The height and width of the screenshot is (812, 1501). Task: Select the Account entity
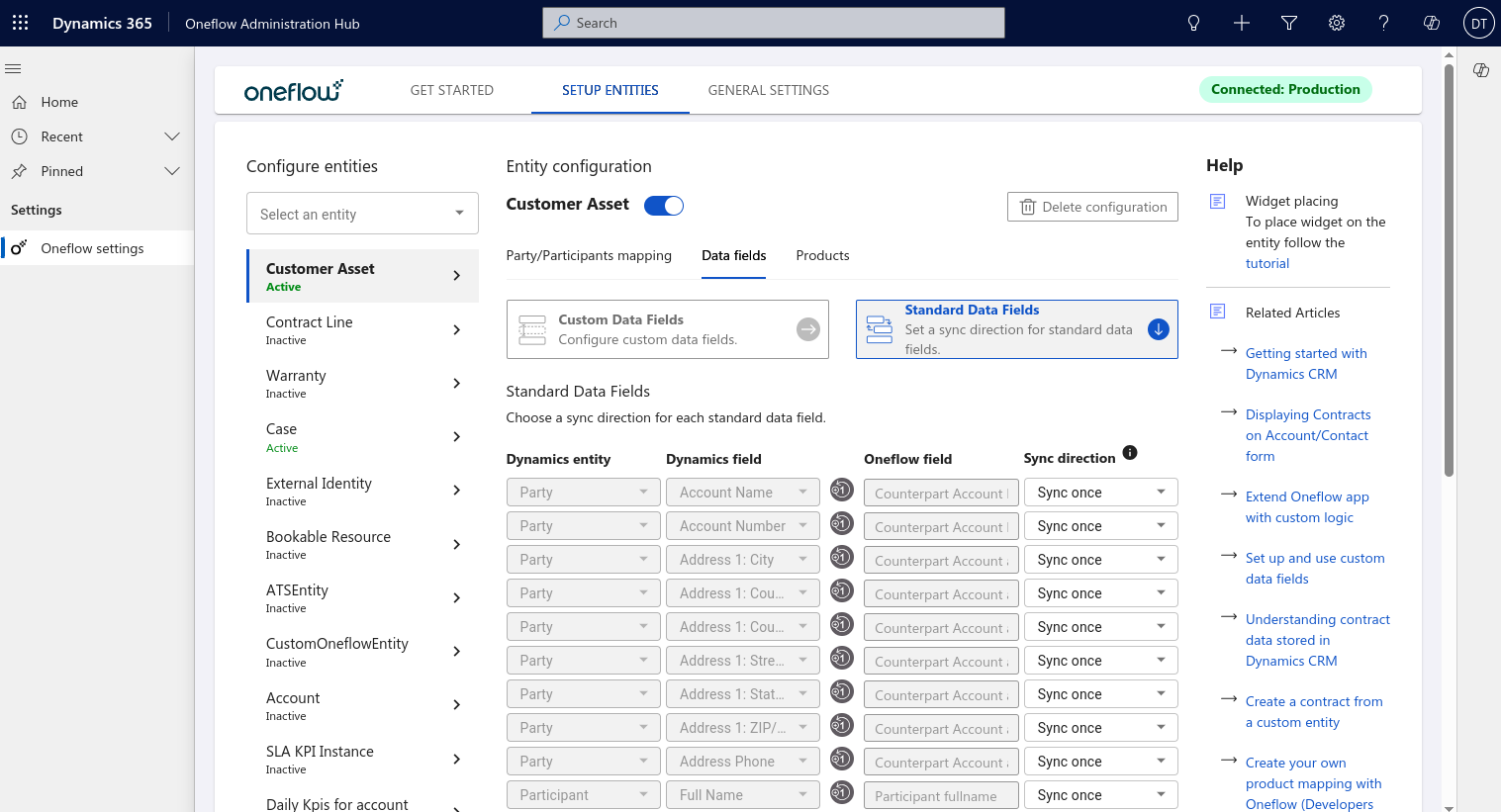pos(363,705)
